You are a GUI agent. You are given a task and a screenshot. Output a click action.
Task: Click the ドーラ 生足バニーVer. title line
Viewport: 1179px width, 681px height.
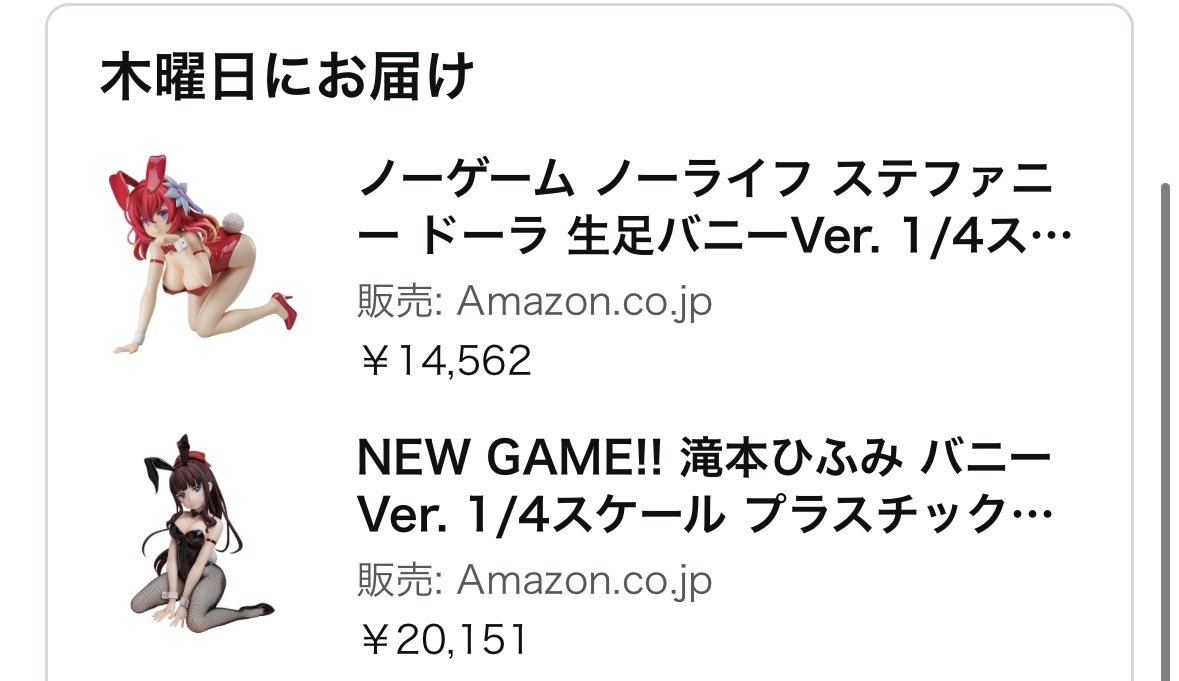(714, 235)
